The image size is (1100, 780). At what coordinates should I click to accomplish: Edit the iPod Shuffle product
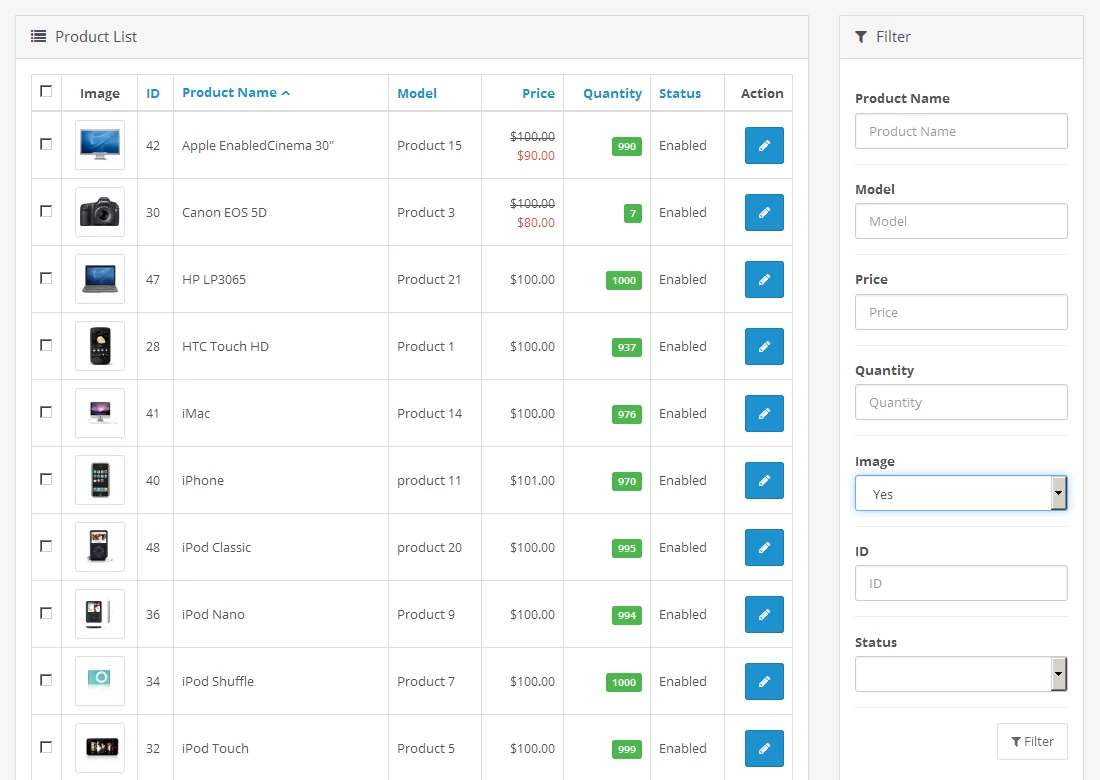pyautogui.click(x=764, y=681)
